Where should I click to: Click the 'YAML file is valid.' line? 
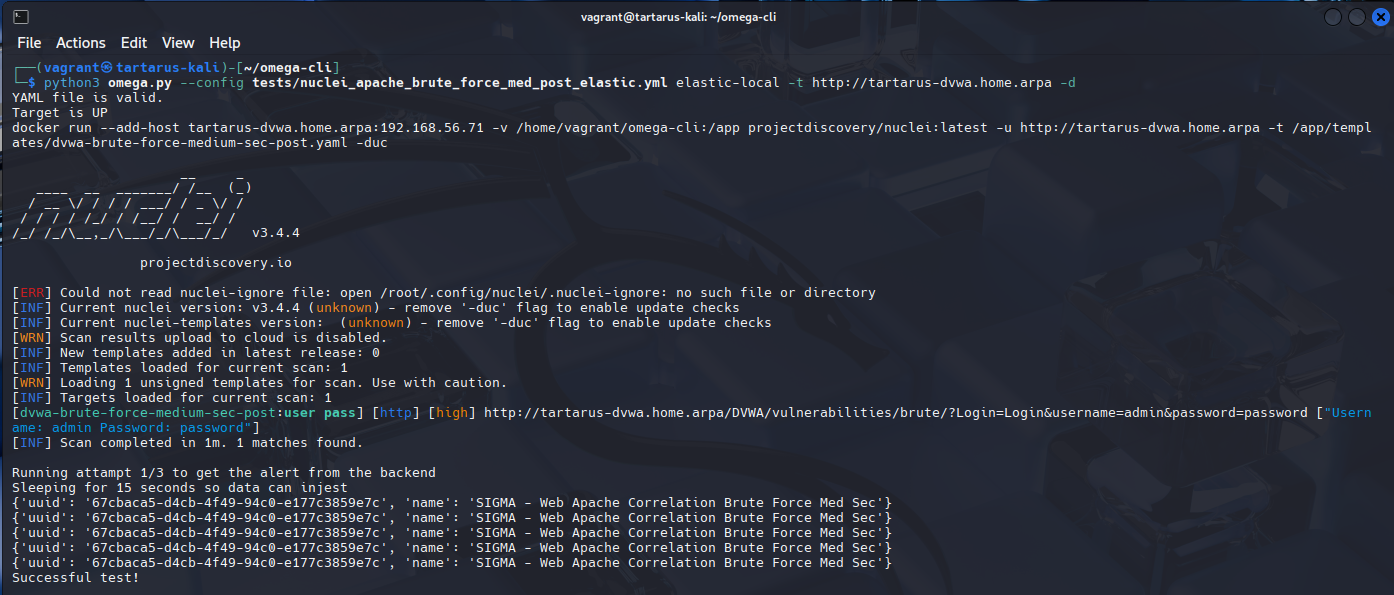pos(87,98)
